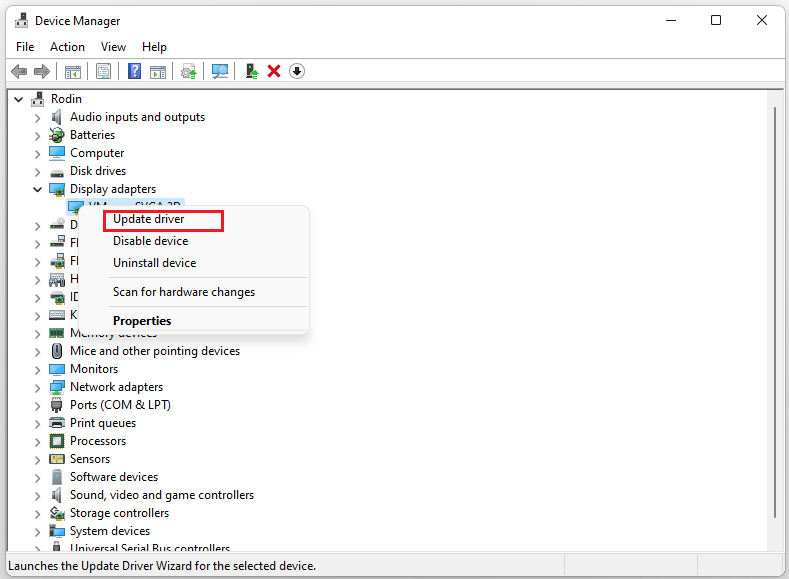Click the Back arrow toolbar icon

(x=18, y=71)
